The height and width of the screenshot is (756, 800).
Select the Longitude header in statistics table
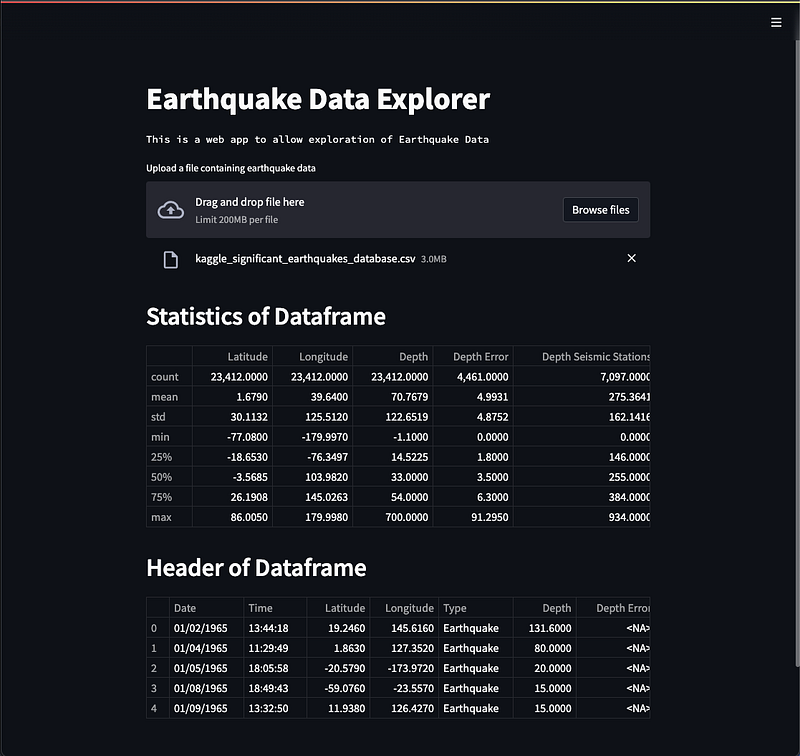312,356
